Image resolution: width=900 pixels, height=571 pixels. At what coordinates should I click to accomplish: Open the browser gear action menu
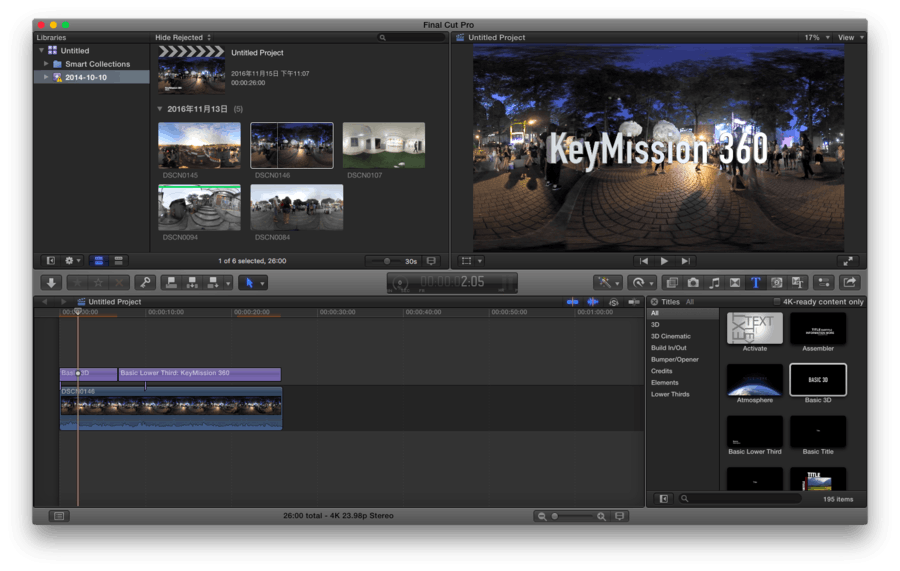[x=72, y=261]
